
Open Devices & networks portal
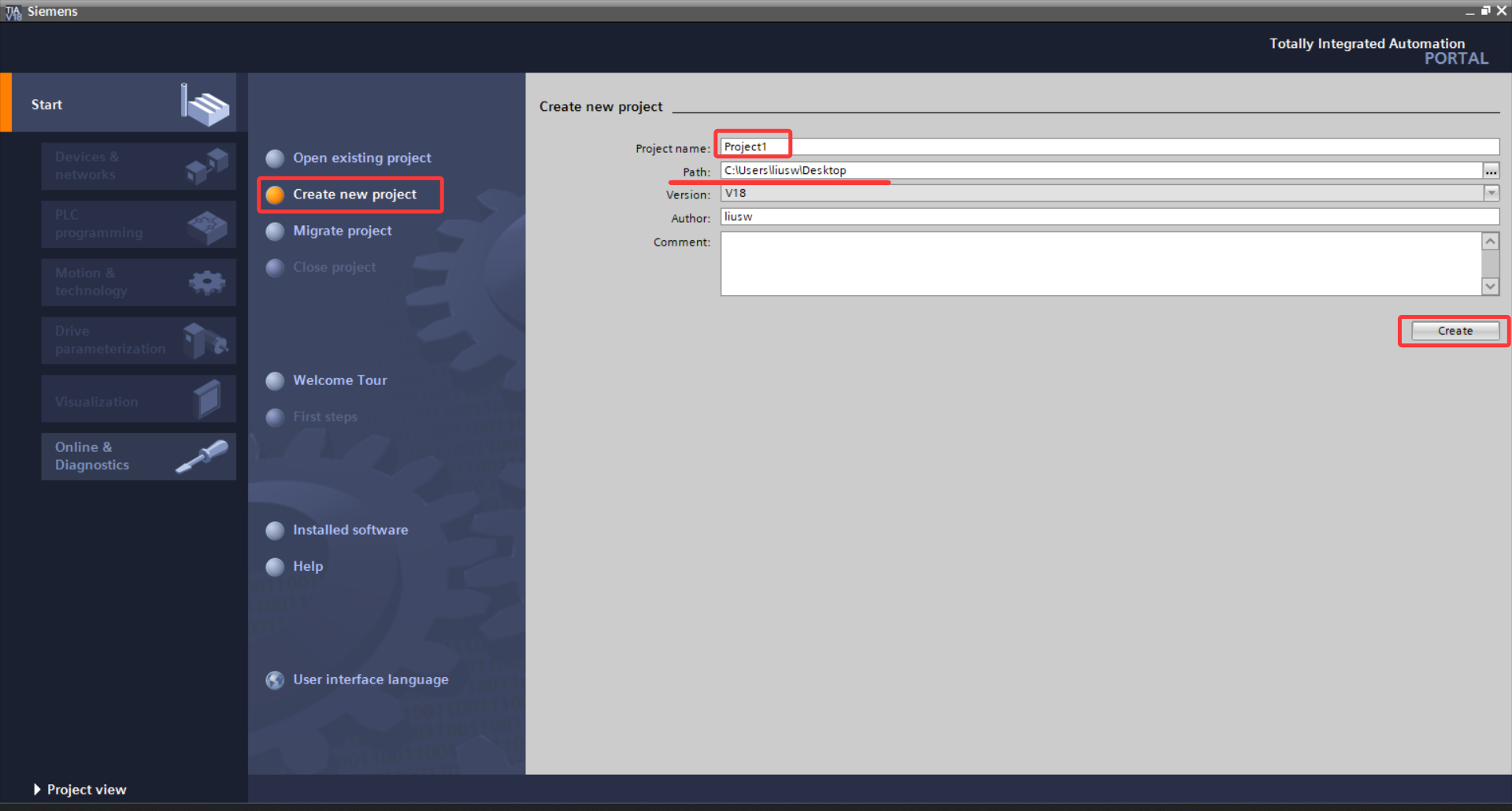click(139, 166)
